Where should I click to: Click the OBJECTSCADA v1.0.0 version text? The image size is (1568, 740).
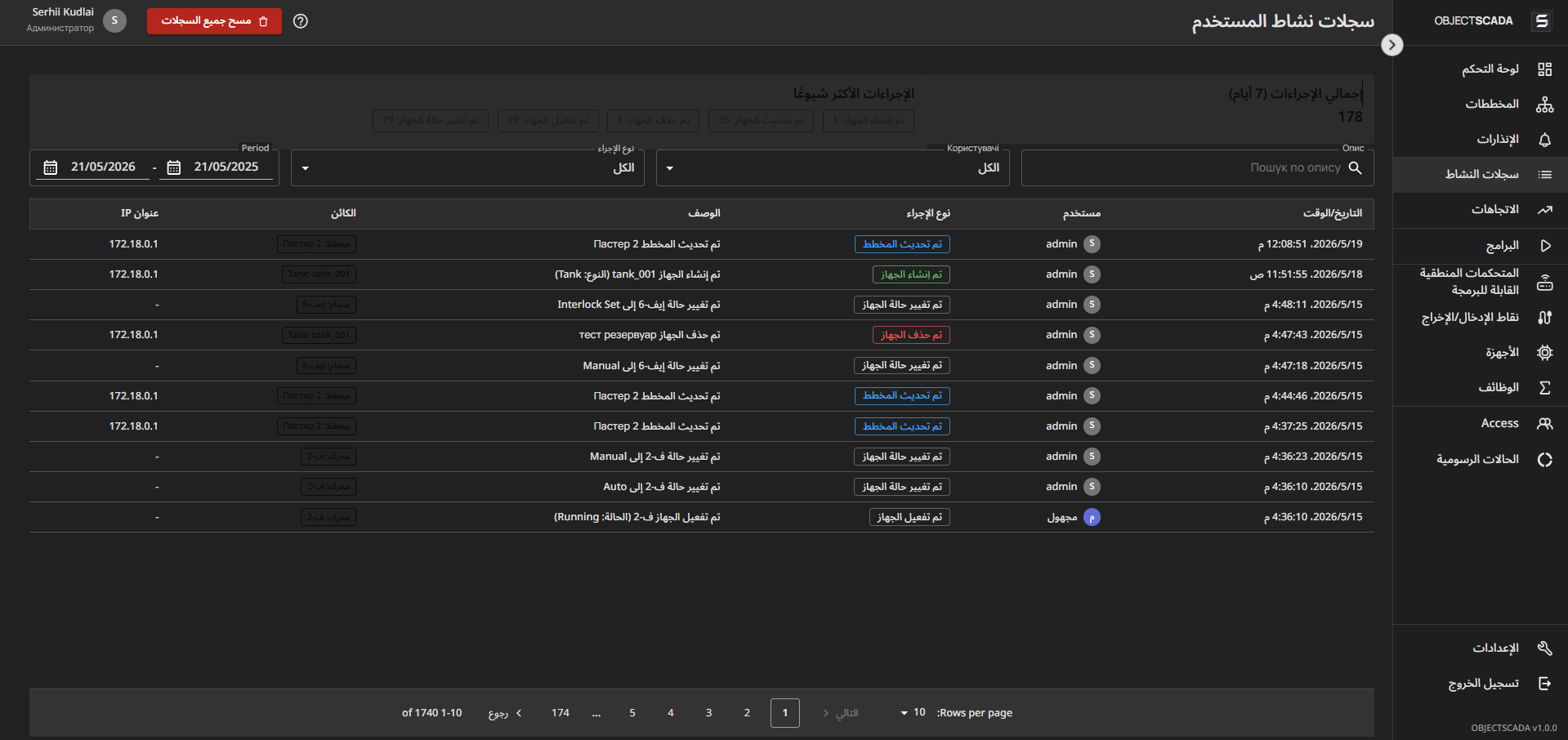tap(1514, 728)
